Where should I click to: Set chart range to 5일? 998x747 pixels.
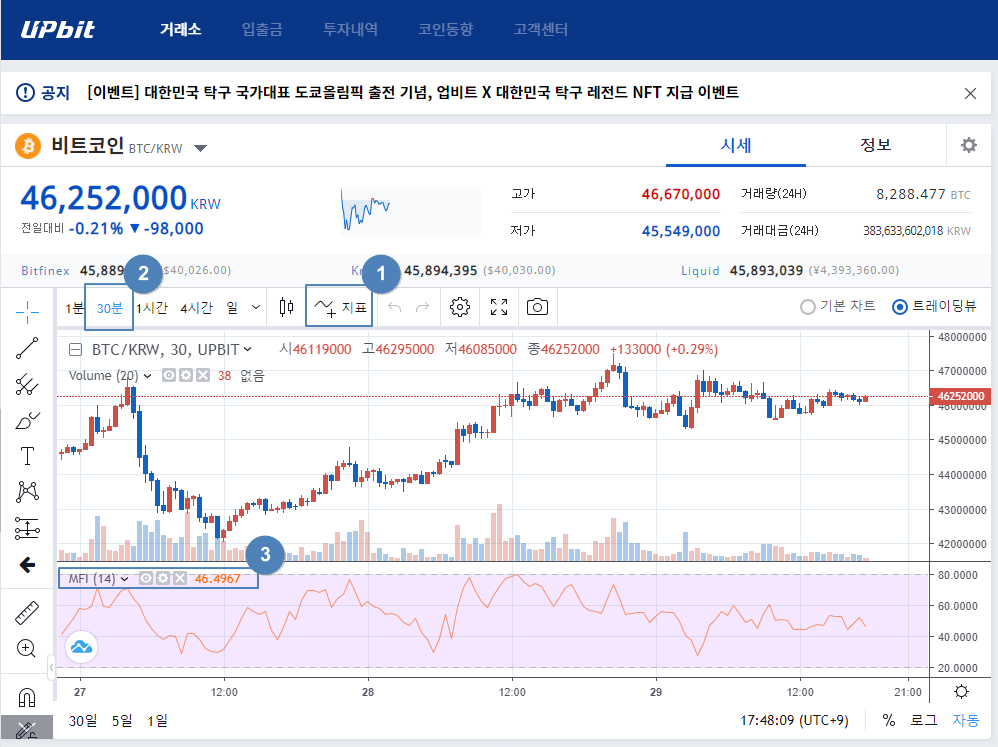pyautogui.click(x=122, y=720)
